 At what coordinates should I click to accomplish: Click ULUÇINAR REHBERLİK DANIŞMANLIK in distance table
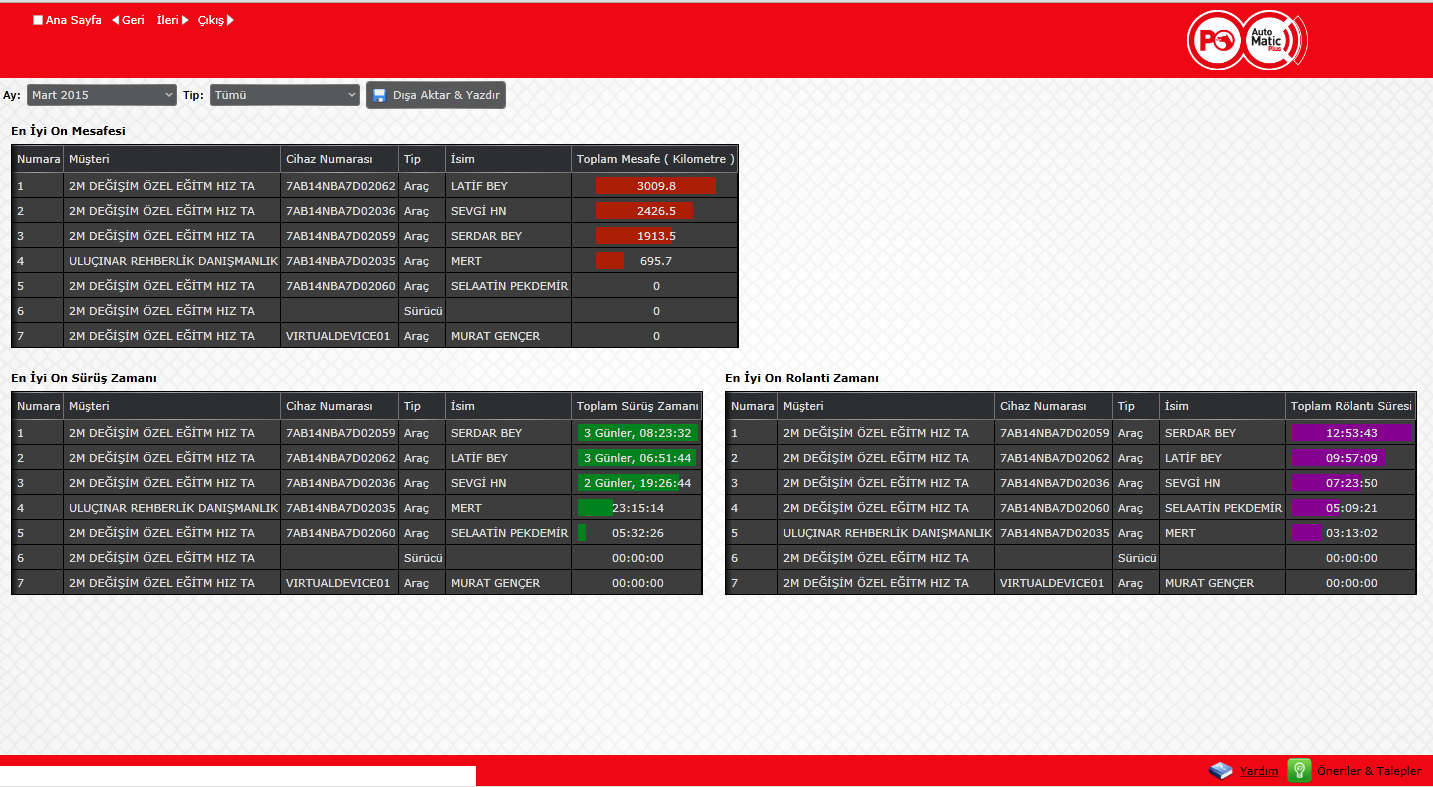(173, 261)
